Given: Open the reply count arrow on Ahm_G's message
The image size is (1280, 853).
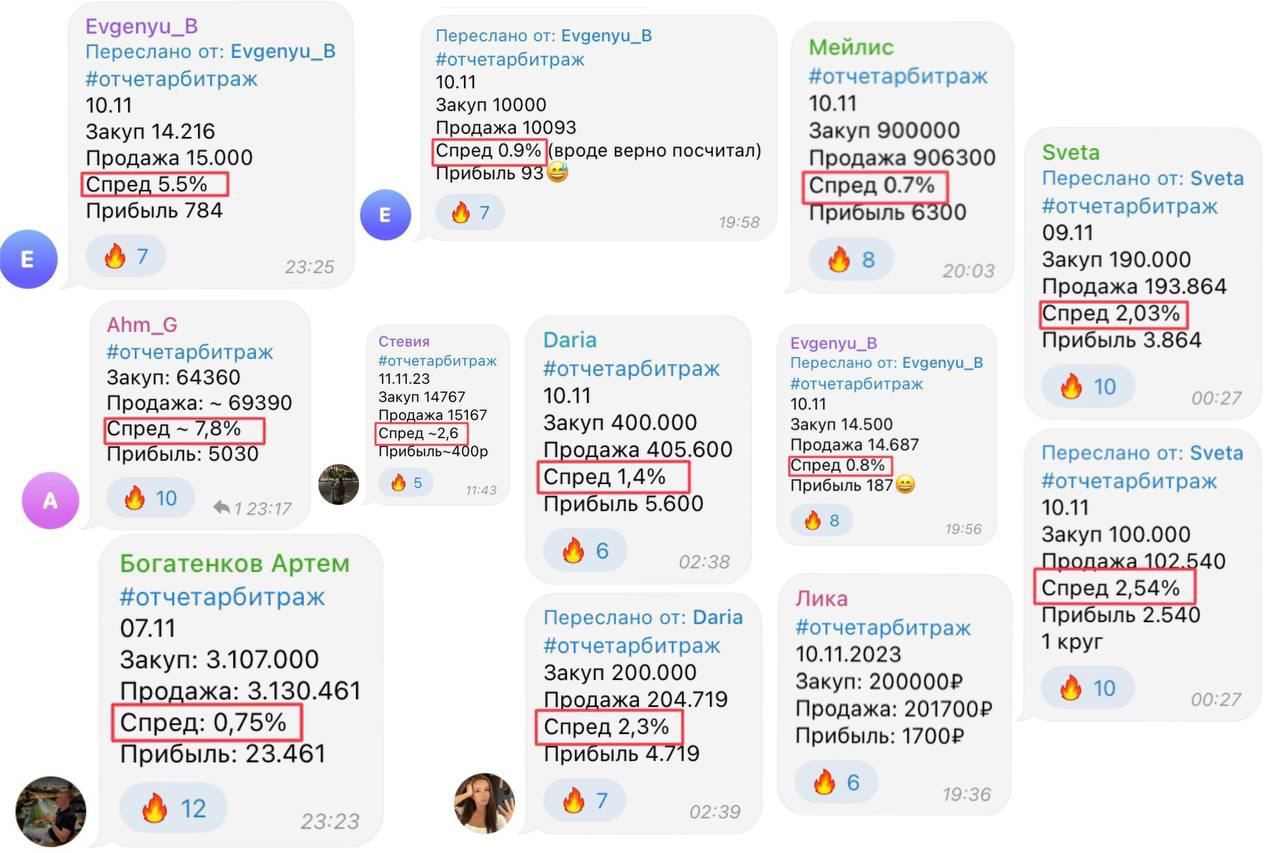Looking at the screenshot, I should 222,508.
